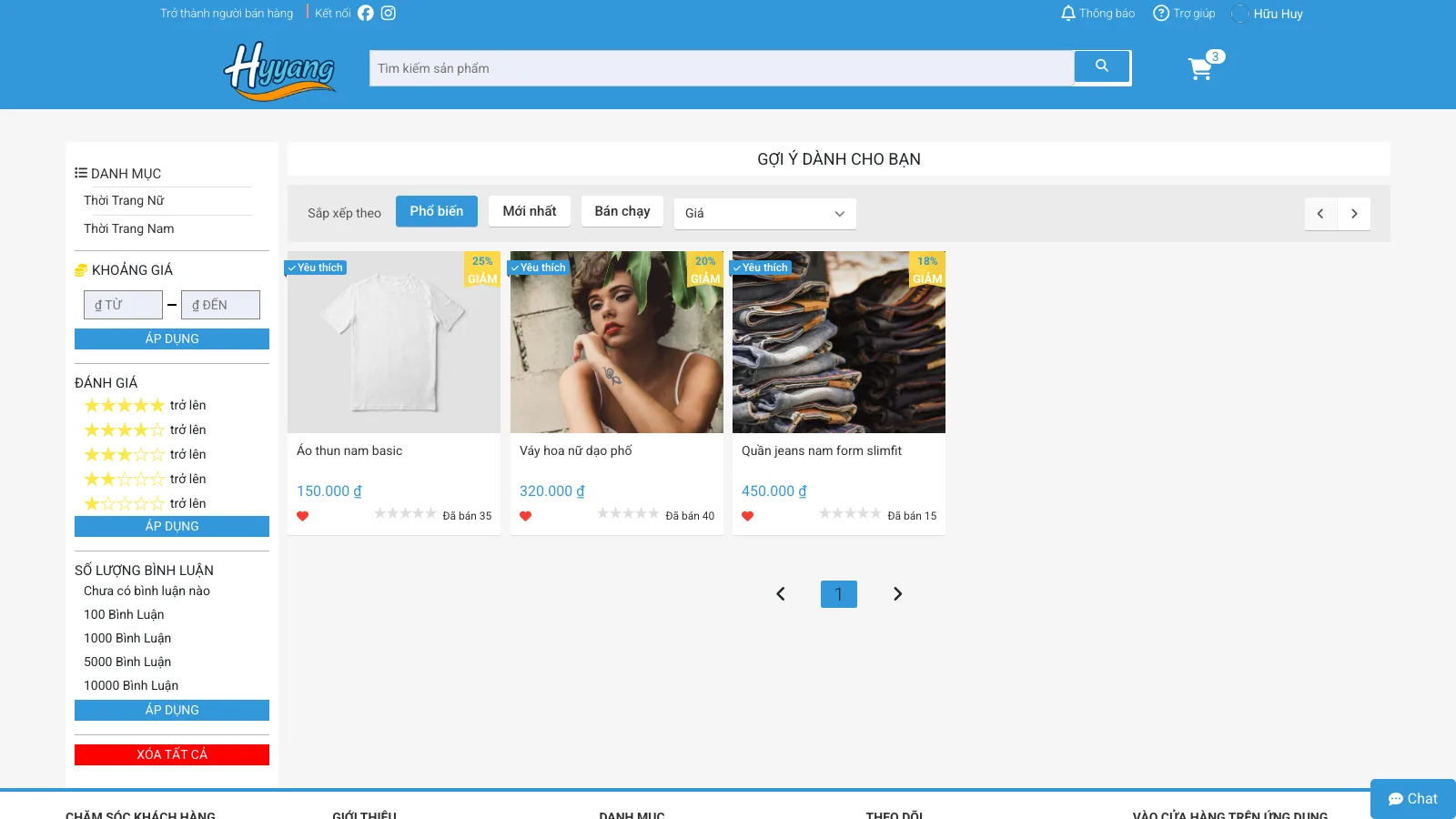The height and width of the screenshot is (819, 1456).
Task: Open the Váy hoa nữ dạo phố image
Action: pyautogui.click(x=617, y=342)
